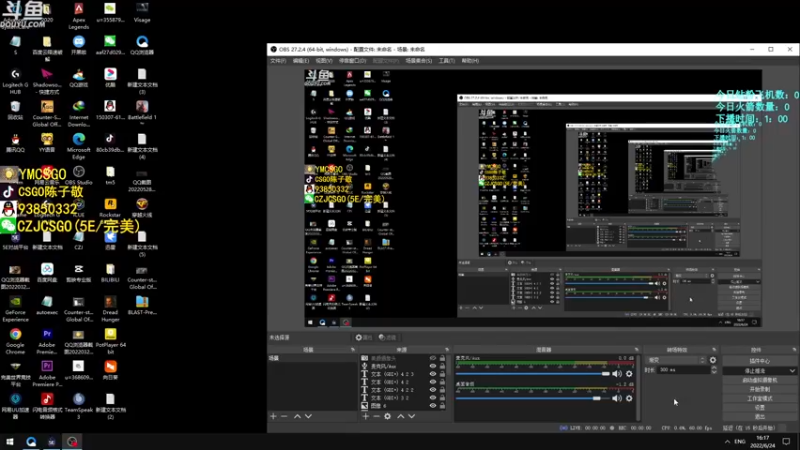Open TeamSpeak 3 desktop icon
Viewport: 800px width, 450px height.
point(79,406)
